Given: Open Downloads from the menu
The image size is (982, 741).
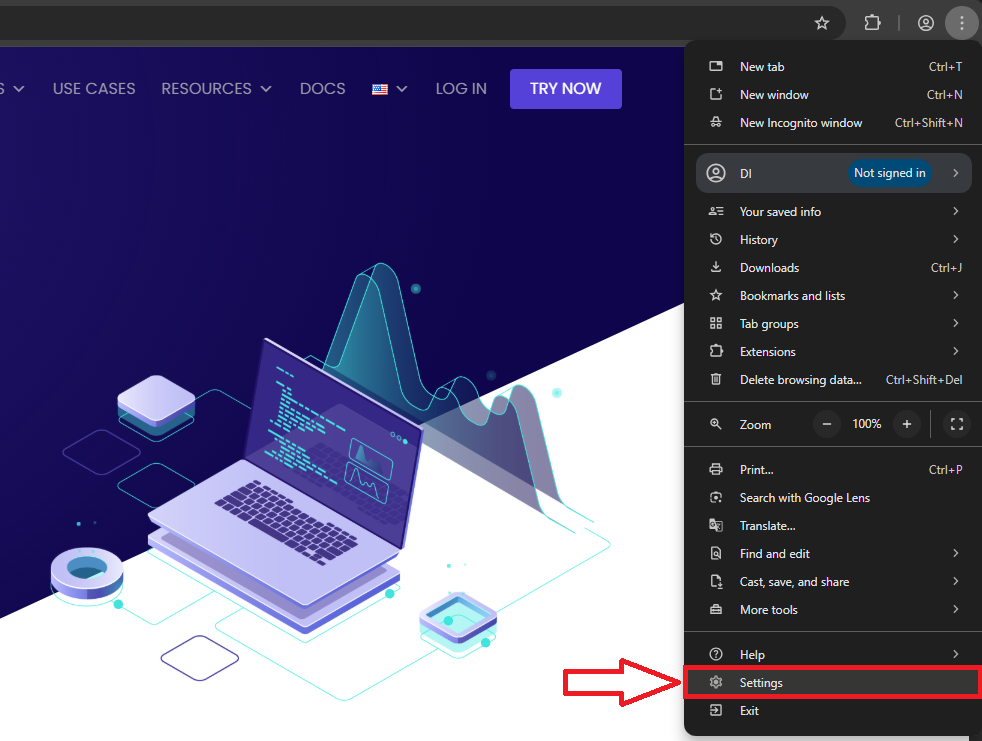Looking at the screenshot, I should coord(769,268).
